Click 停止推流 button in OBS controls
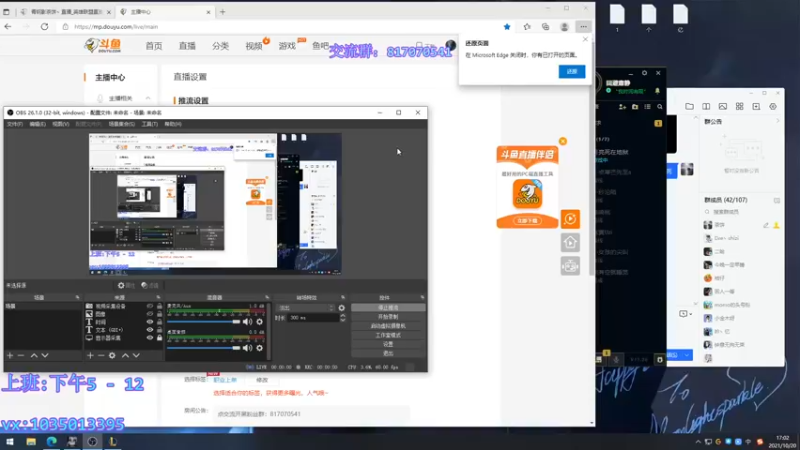 coord(388,308)
